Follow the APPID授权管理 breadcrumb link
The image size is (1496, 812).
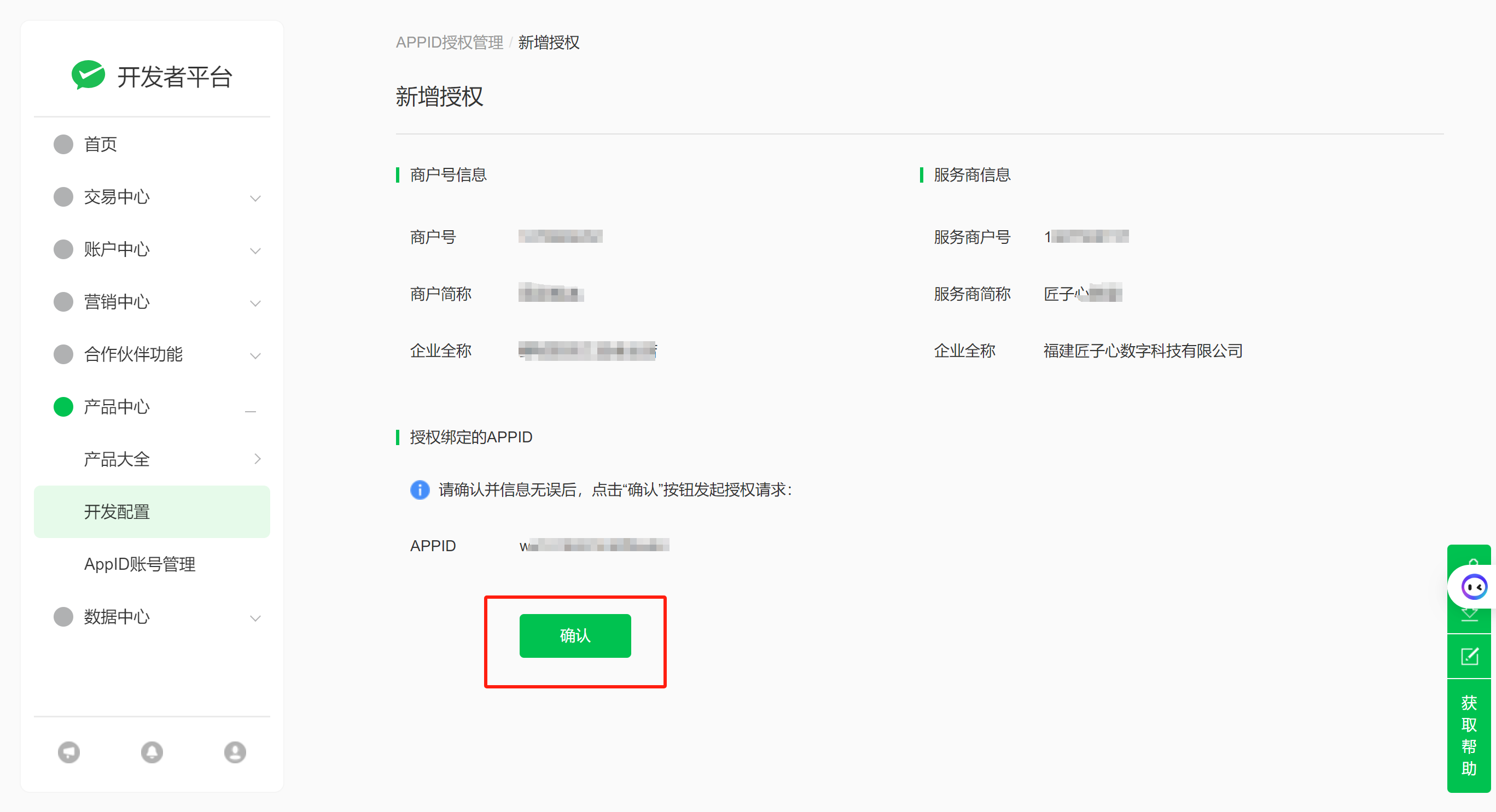click(449, 42)
